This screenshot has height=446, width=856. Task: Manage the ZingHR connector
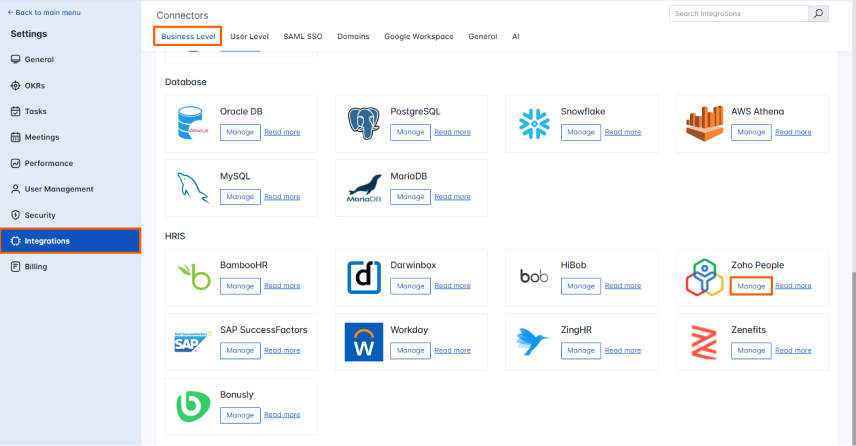click(x=581, y=350)
